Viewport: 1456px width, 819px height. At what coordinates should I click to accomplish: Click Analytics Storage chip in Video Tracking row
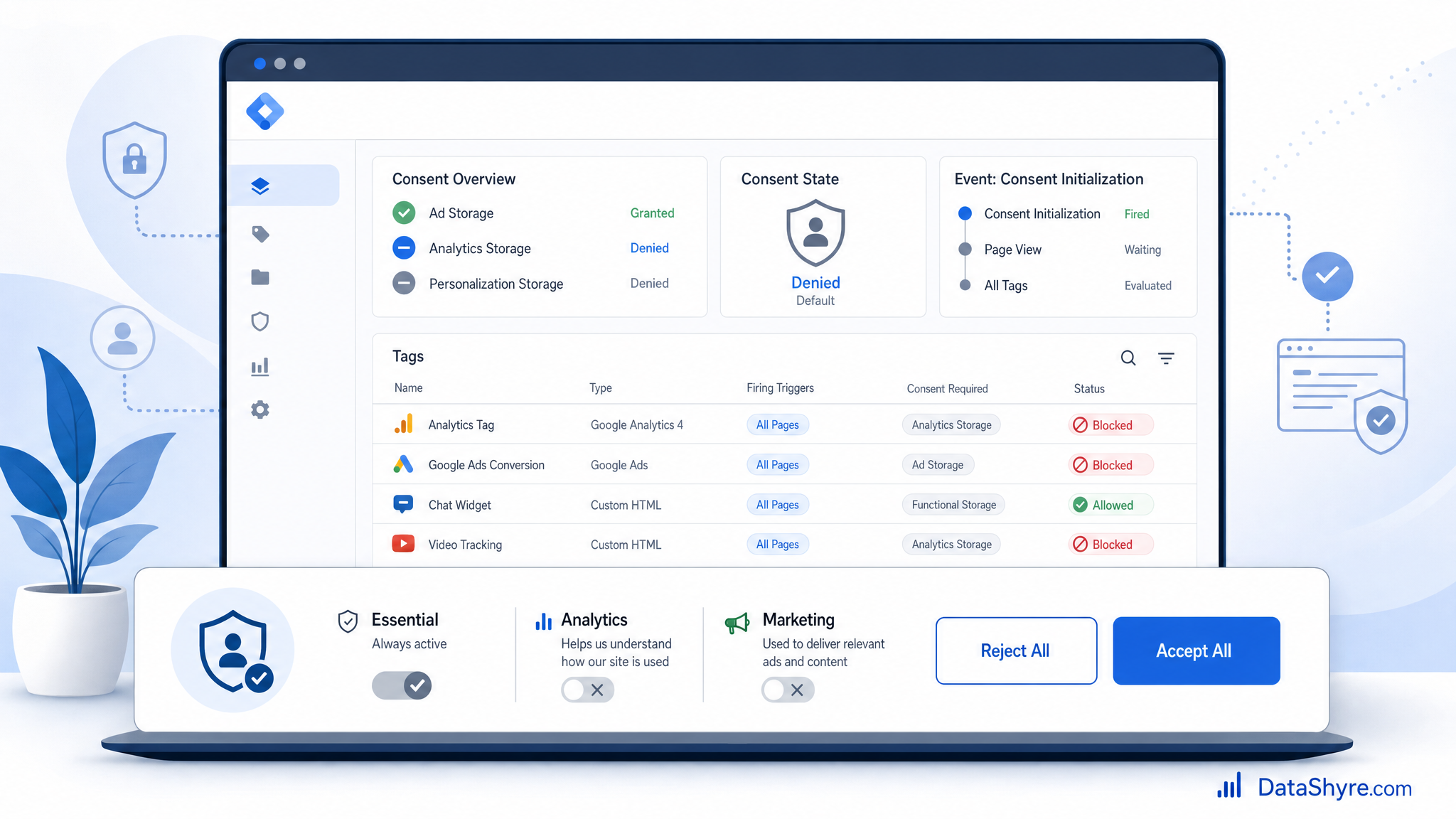951,544
